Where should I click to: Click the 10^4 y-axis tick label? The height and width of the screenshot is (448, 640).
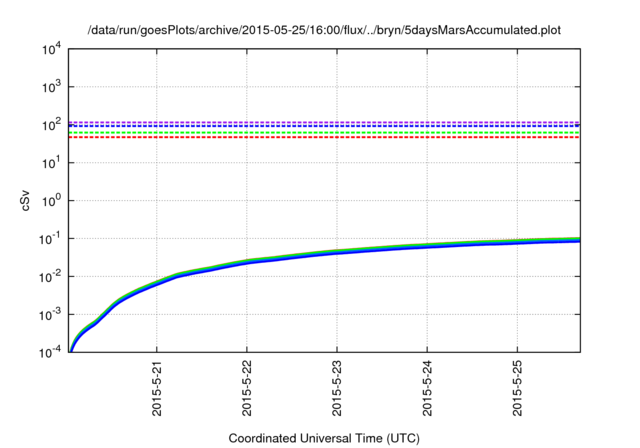[51, 49]
